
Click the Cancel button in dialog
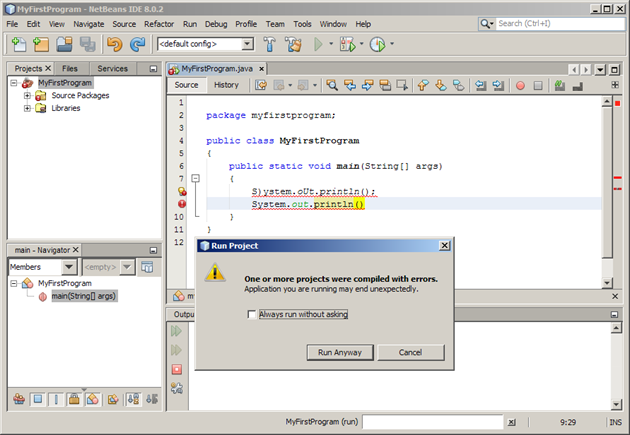point(410,352)
